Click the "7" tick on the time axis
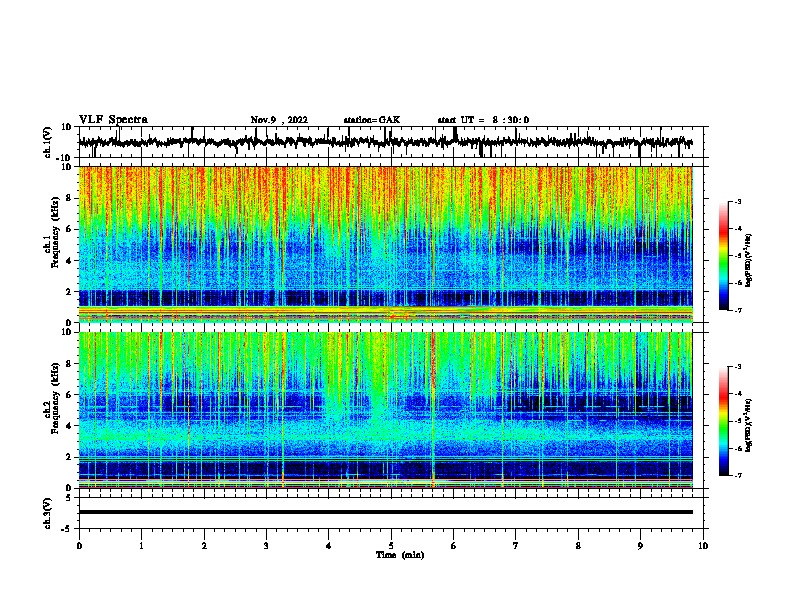Screen dimensions: 792x612 (x=516, y=546)
